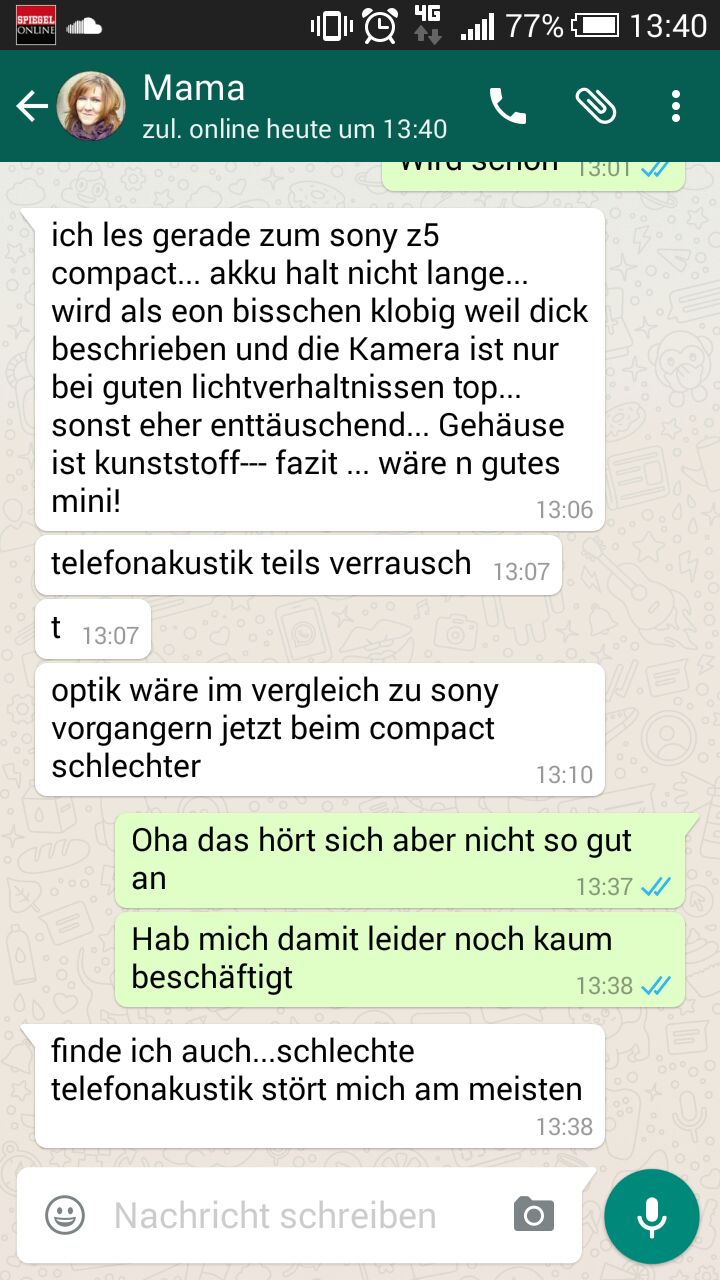720x1280 pixels.
Task: Tap the Spiegel Online notification icon
Action: [36, 25]
